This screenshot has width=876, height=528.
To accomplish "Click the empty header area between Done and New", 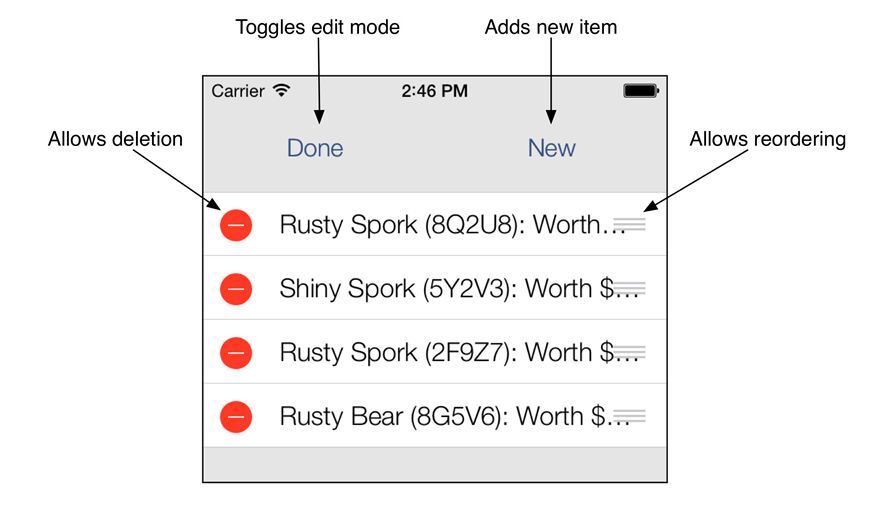I will tap(436, 148).
